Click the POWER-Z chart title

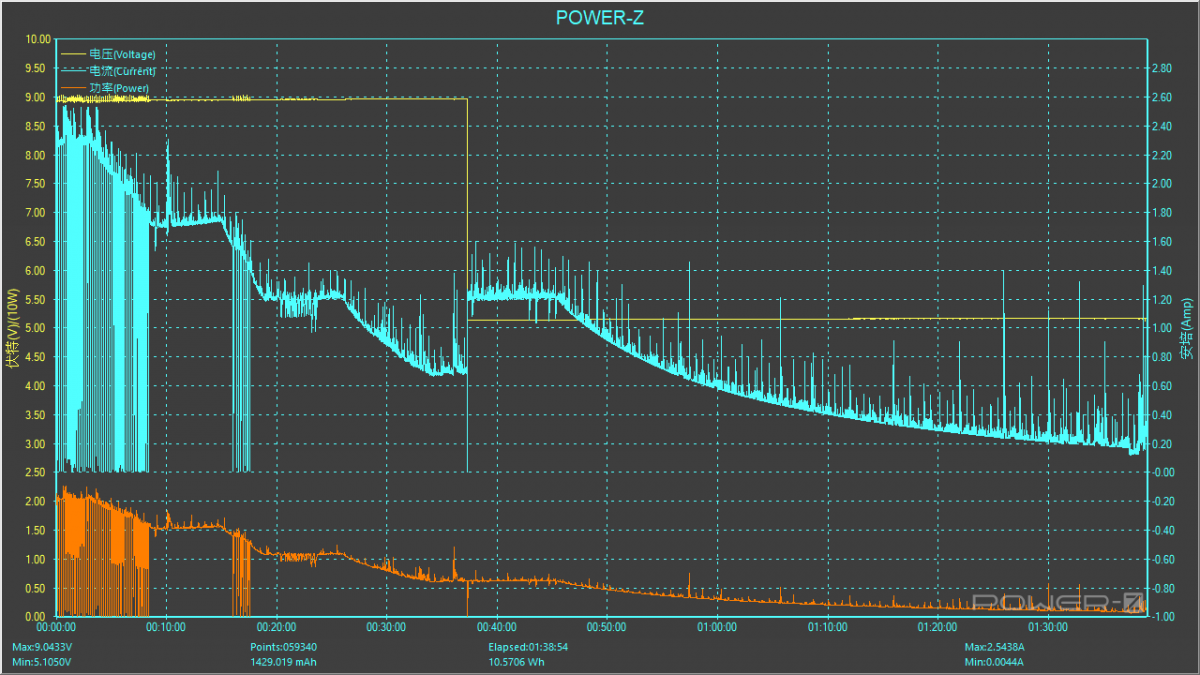(600, 18)
